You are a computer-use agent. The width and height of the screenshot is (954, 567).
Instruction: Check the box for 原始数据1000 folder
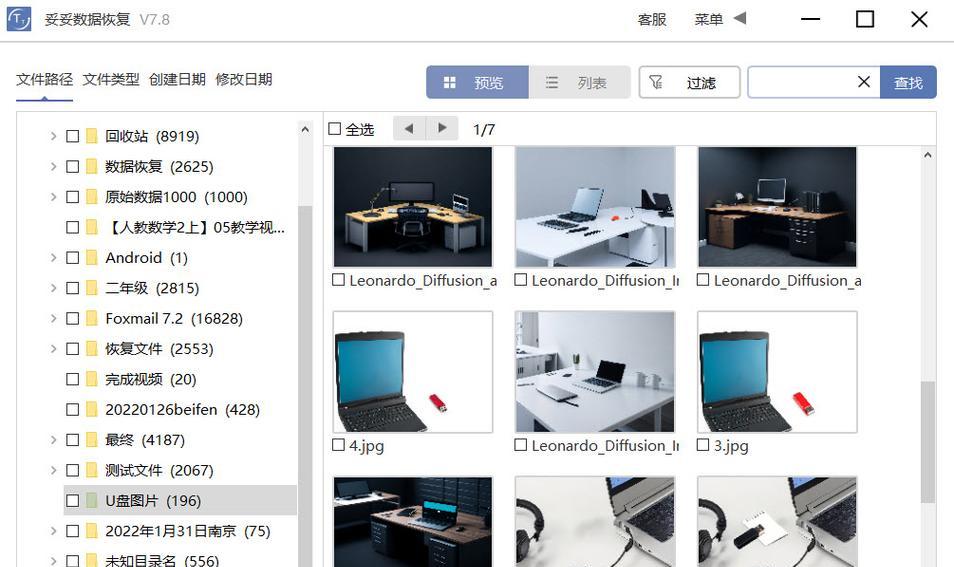[x=72, y=197]
